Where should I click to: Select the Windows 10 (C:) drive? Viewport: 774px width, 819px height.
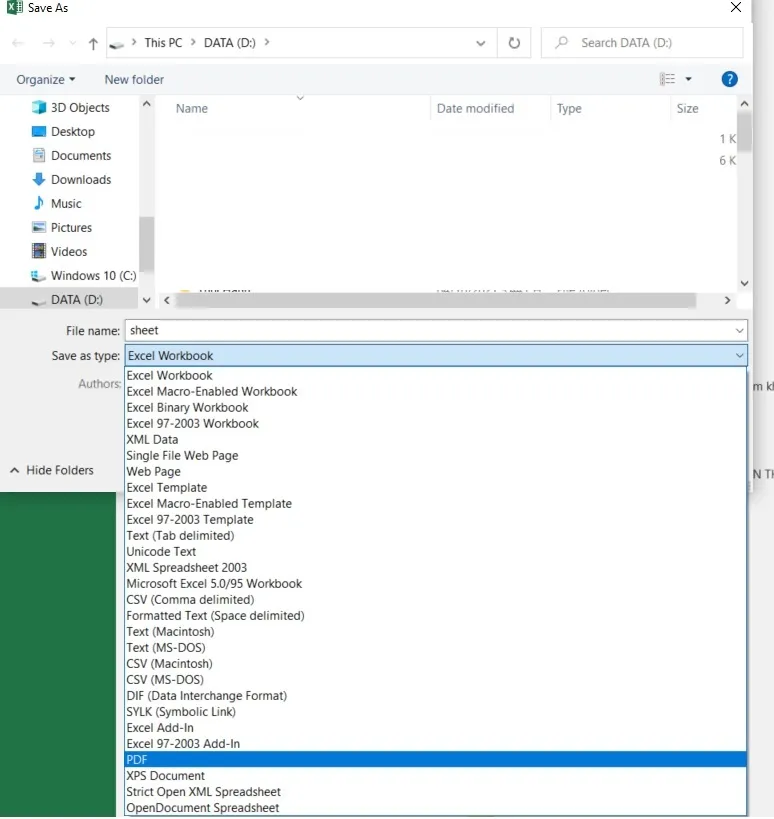point(92,276)
